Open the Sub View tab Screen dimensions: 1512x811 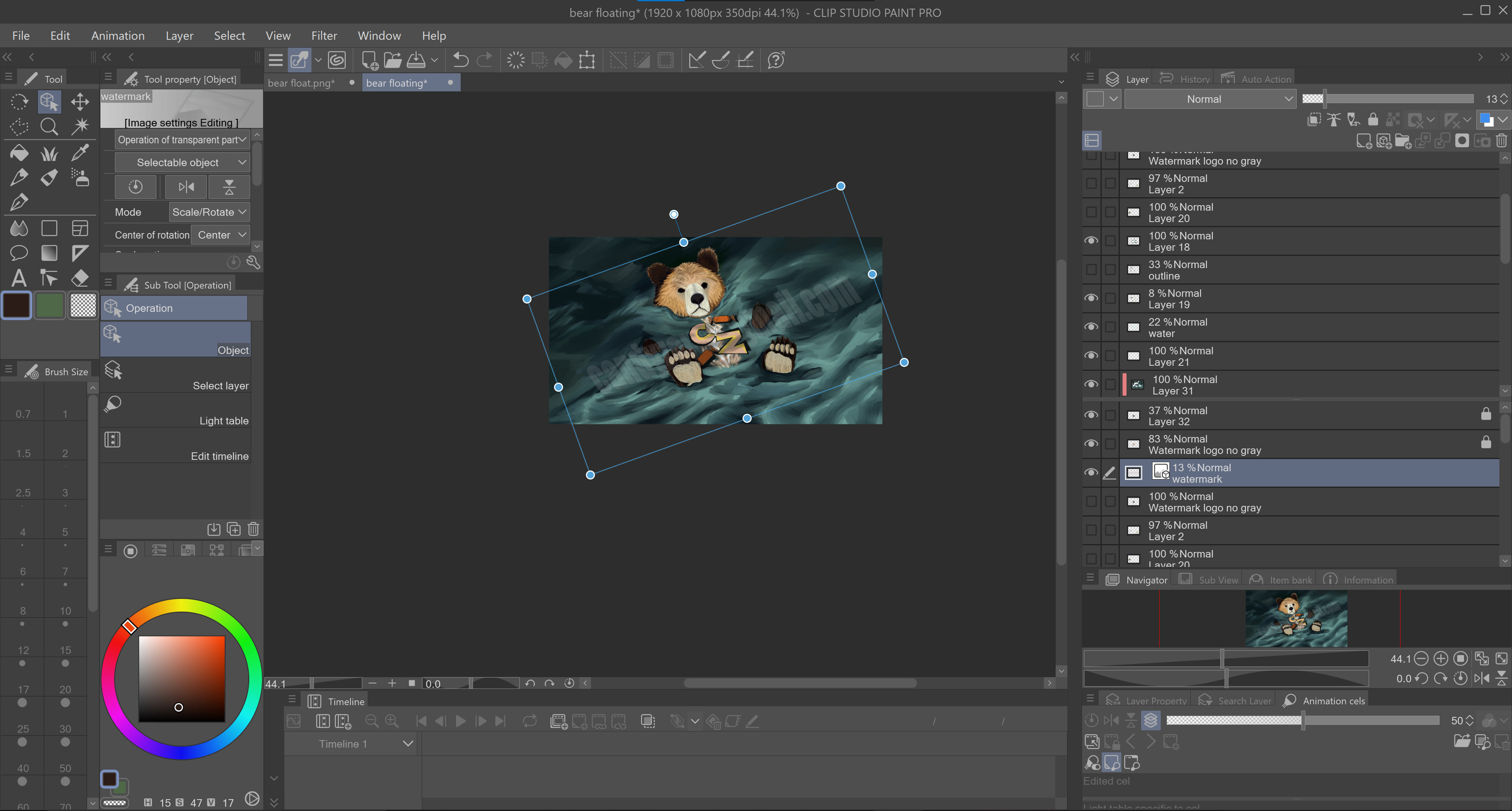coord(1209,580)
